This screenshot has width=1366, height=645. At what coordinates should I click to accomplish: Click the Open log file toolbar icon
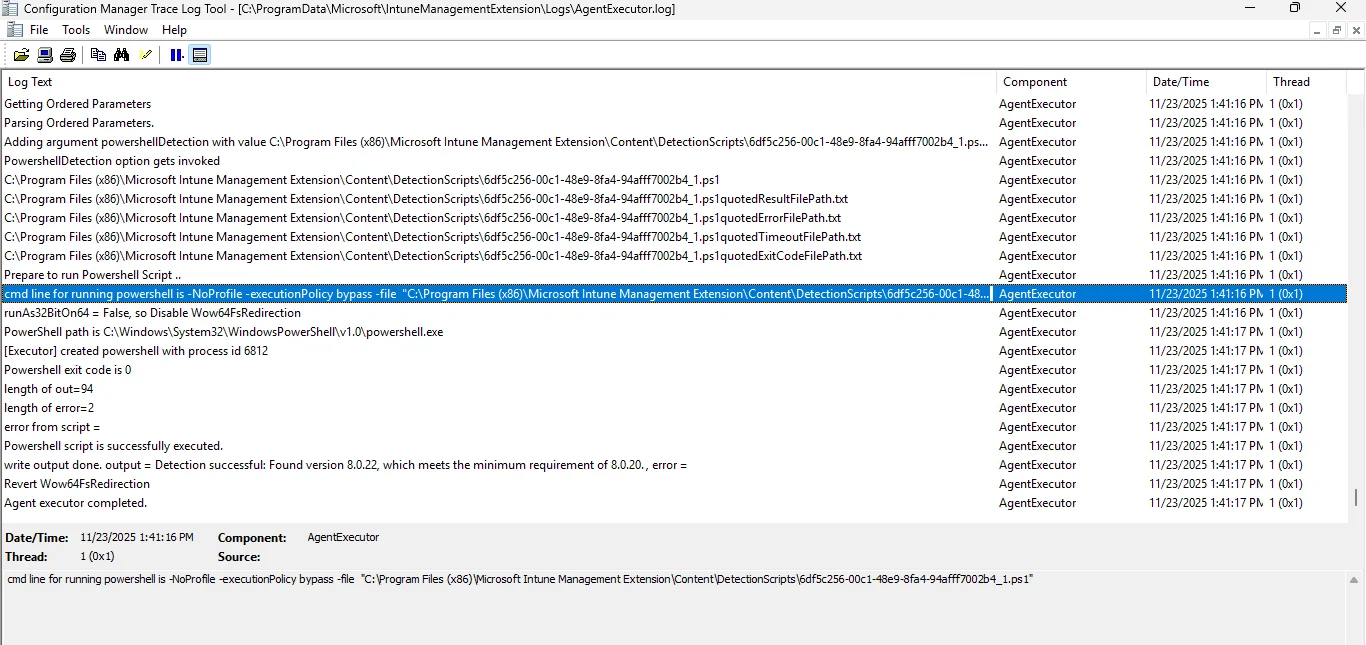point(21,55)
